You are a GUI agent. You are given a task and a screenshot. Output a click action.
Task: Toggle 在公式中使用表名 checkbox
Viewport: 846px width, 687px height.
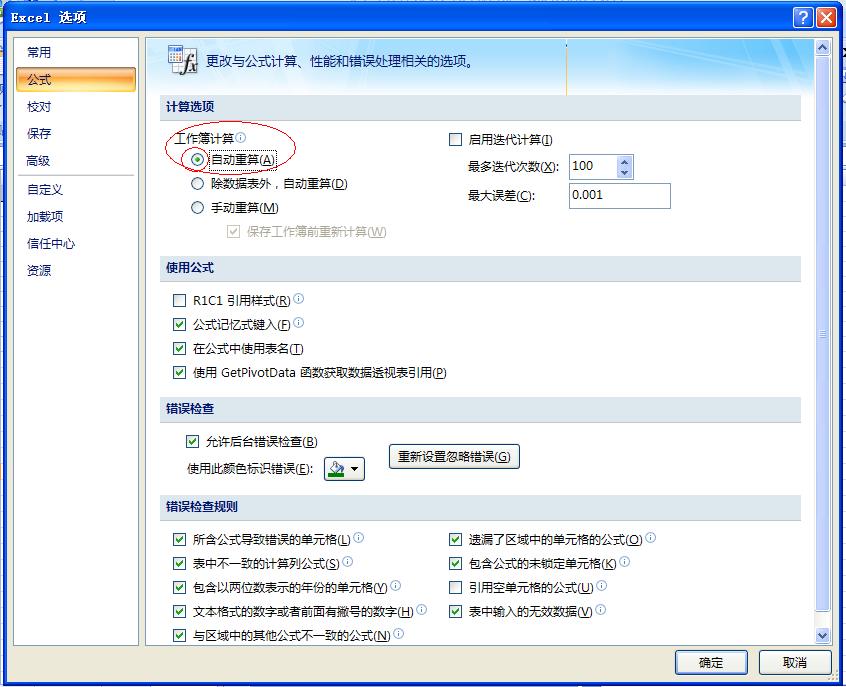click(x=179, y=349)
